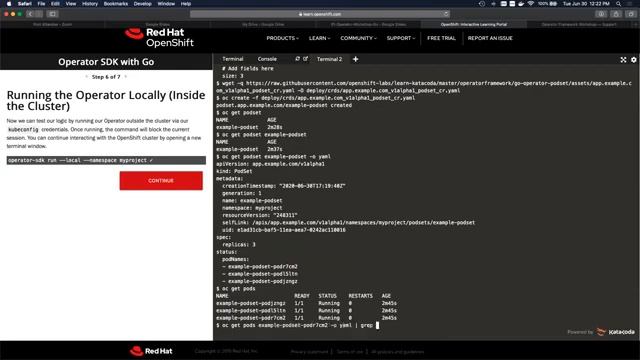
Task: Click the REPORT AN ISSUE link
Action: tap(490, 38)
